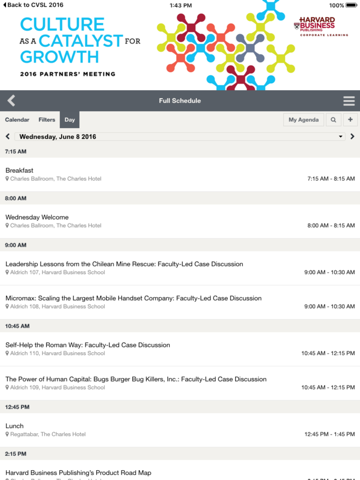The width and height of the screenshot is (360, 480).
Task: Open the Wednesday Welcome session
Action: [180, 221]
